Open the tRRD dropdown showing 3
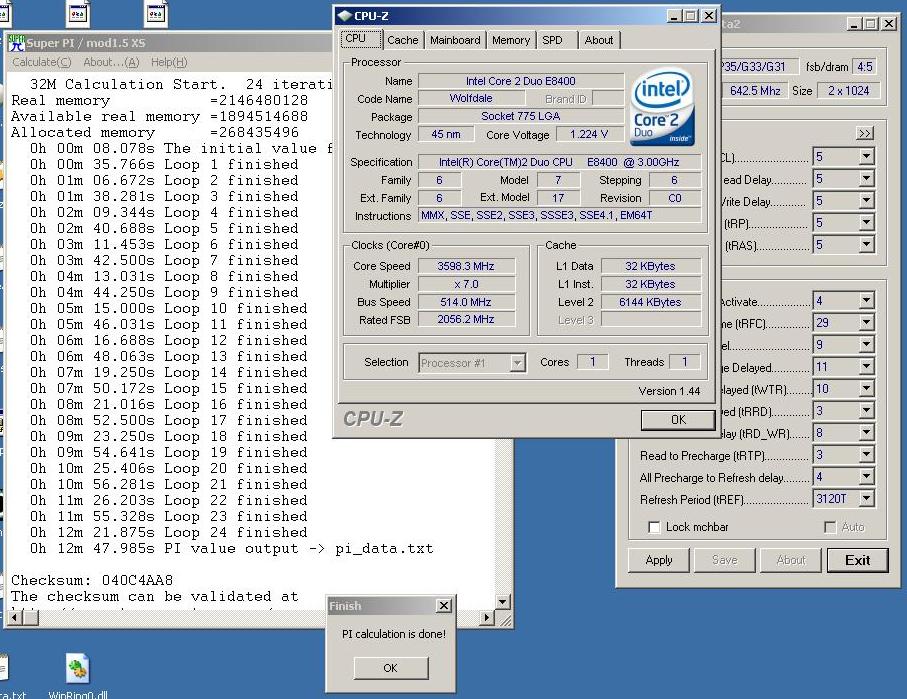The image size is (907, 699). tap(866, 411)
